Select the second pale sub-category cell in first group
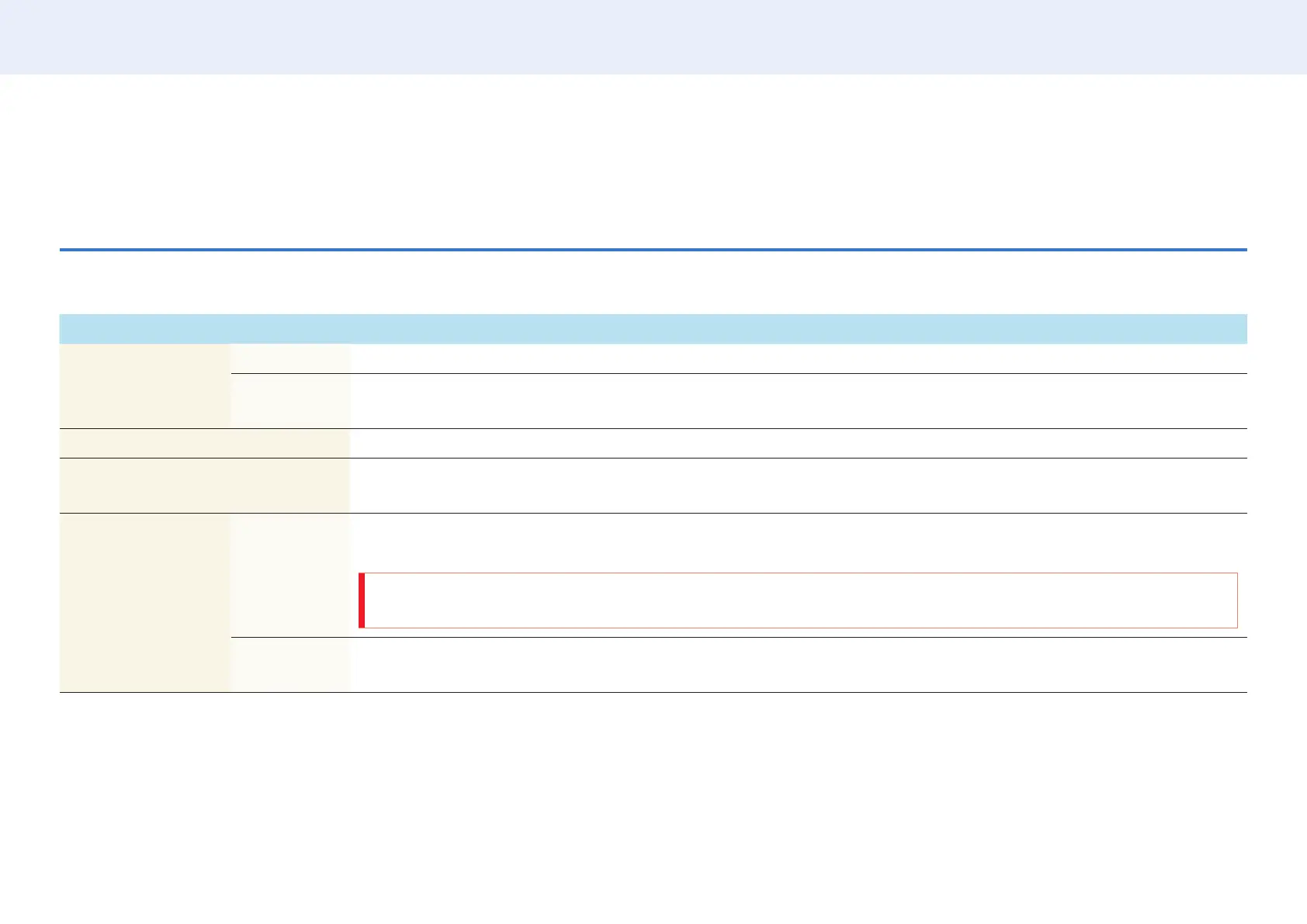This screenshot has height=924, width=1307. 290,401
